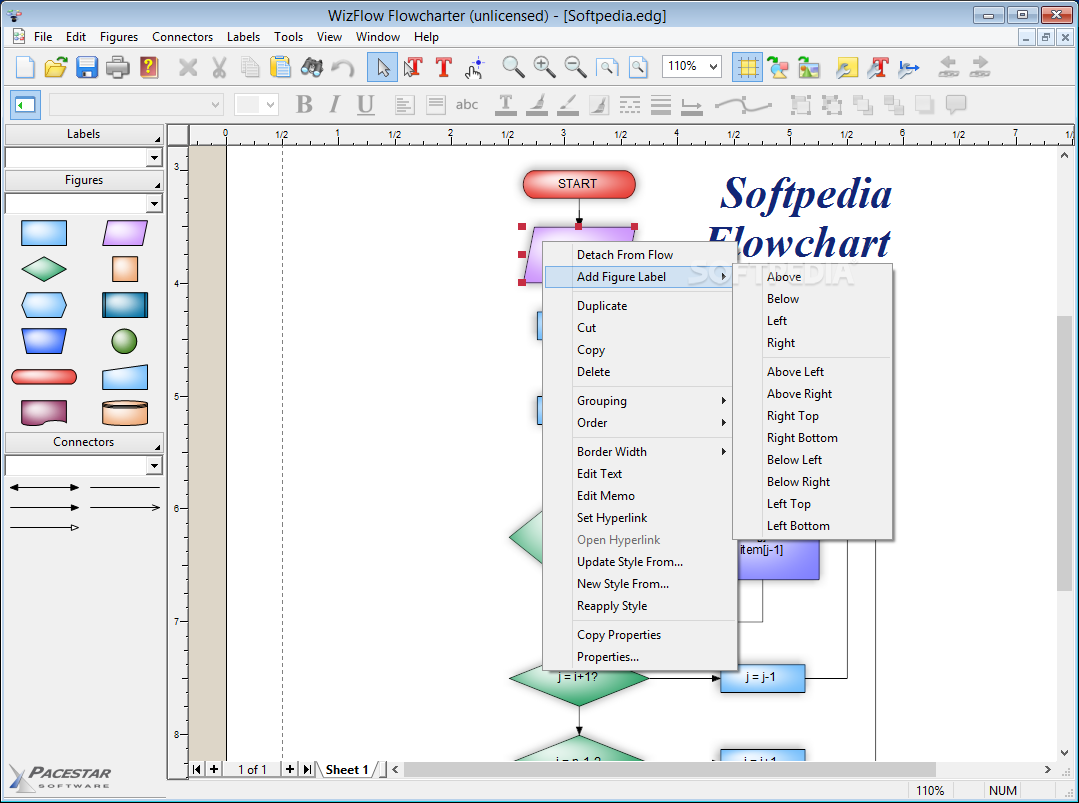Click the text alignment left icon
Image resolution: width=1079 pixels, height=803 pixels.
404,105
